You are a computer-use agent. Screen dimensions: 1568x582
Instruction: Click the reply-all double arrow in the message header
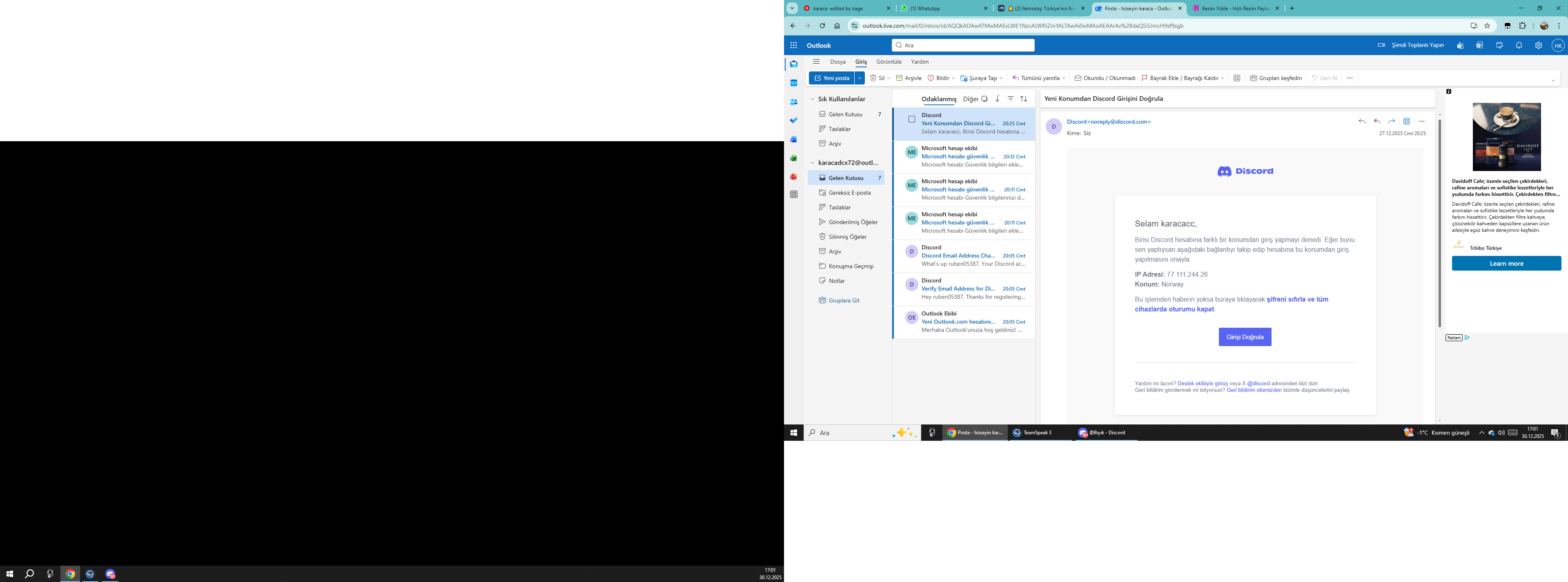coord(1377,121)
